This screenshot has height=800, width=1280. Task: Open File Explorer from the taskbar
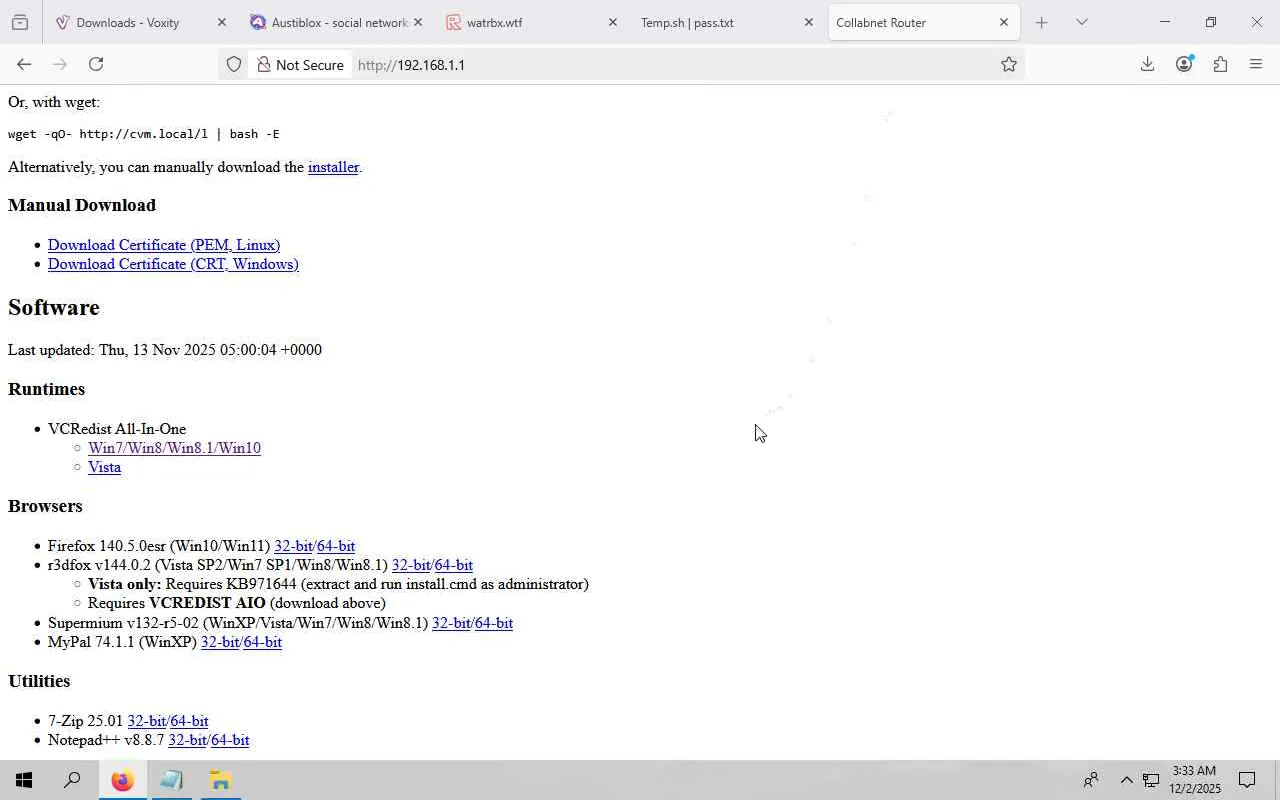[220, 780]
